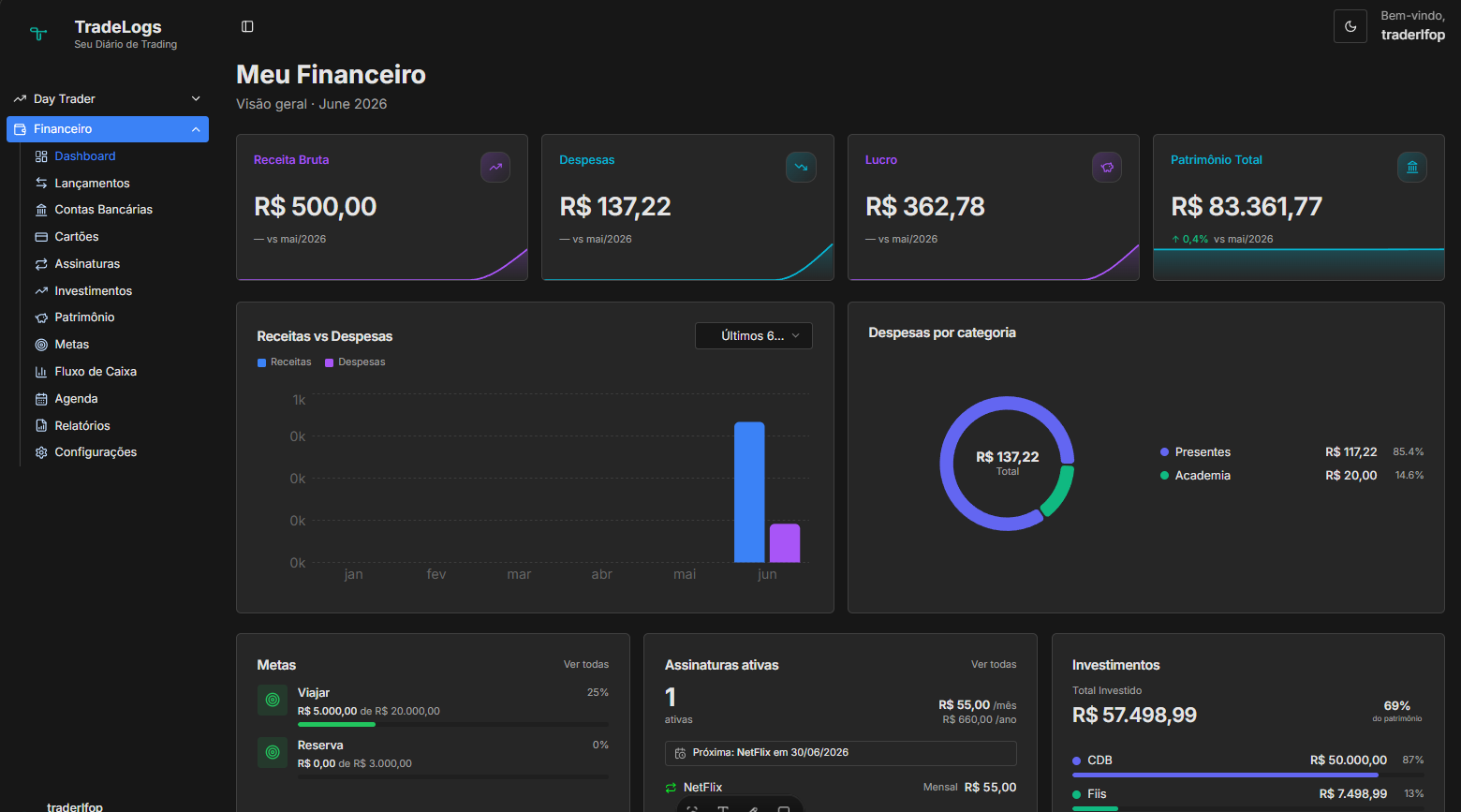
Task: Select the Academia category row
Action: click(x=1292, y=476)
